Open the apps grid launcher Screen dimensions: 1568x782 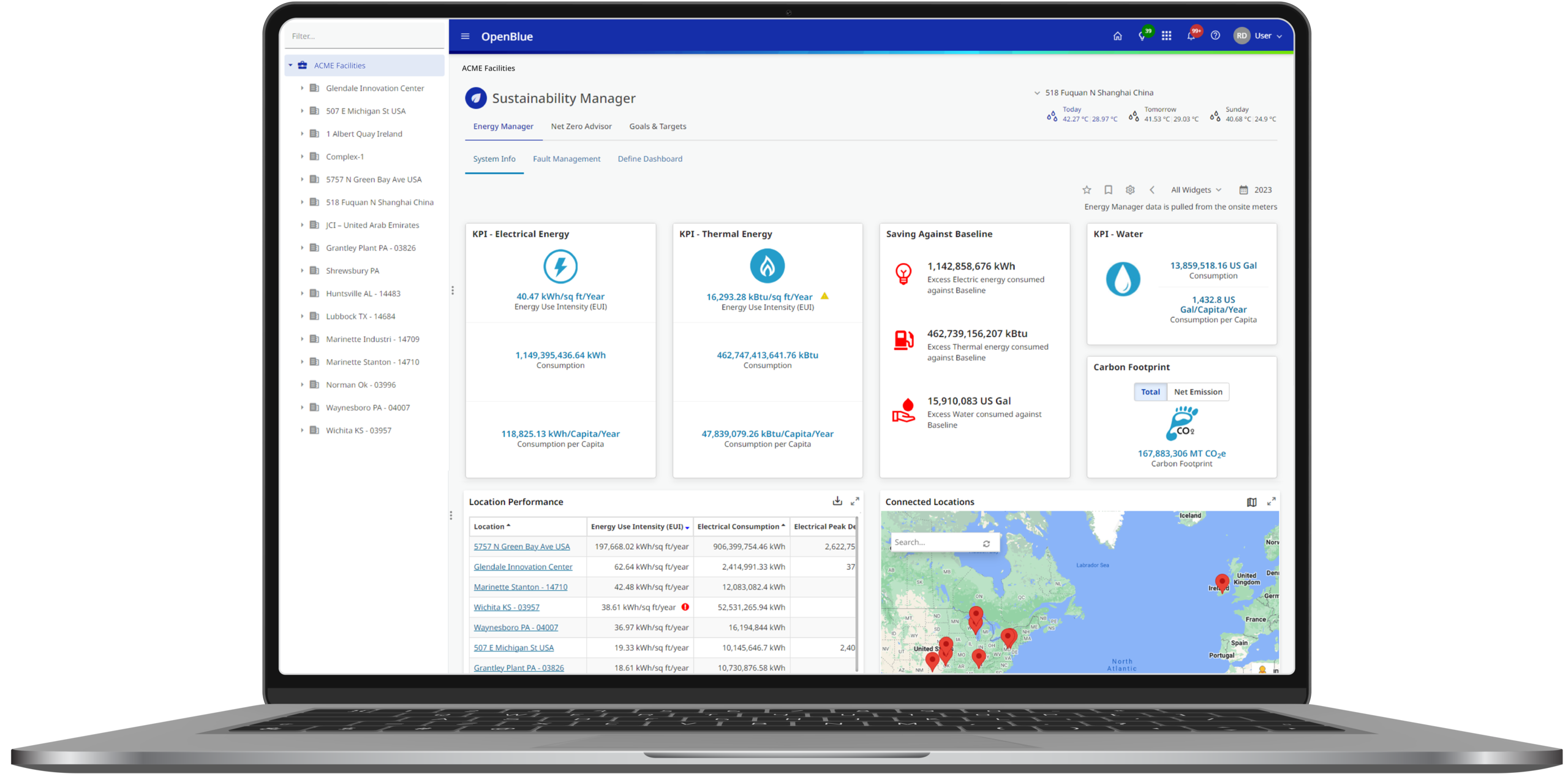click(1166, 36)
